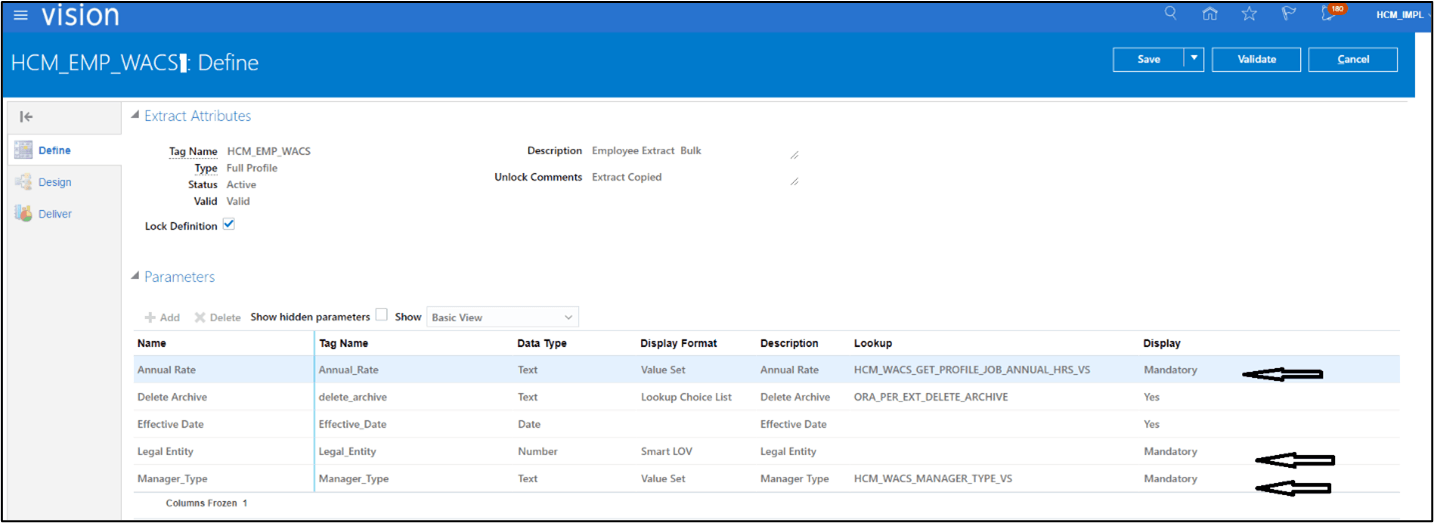Open favorites star icon
The image size is (1434, 523).
tap(1249, 13)
